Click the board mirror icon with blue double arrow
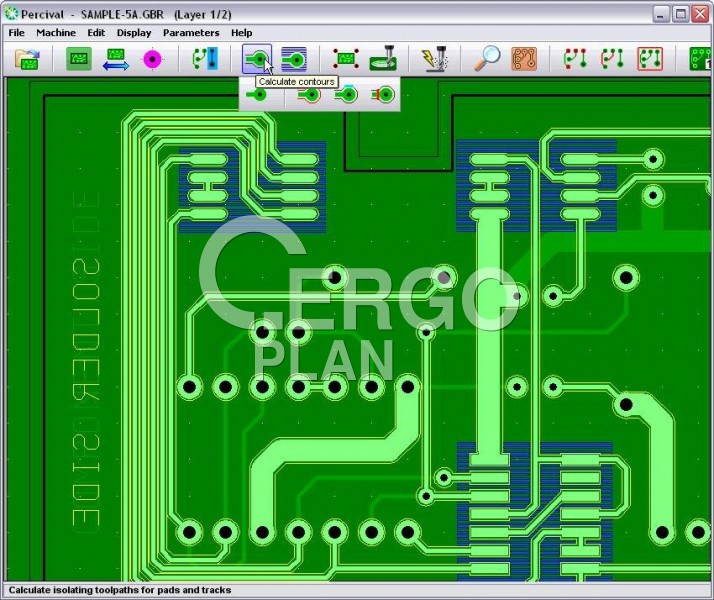Viewport: 714px width, 600px height. point(115,59)
